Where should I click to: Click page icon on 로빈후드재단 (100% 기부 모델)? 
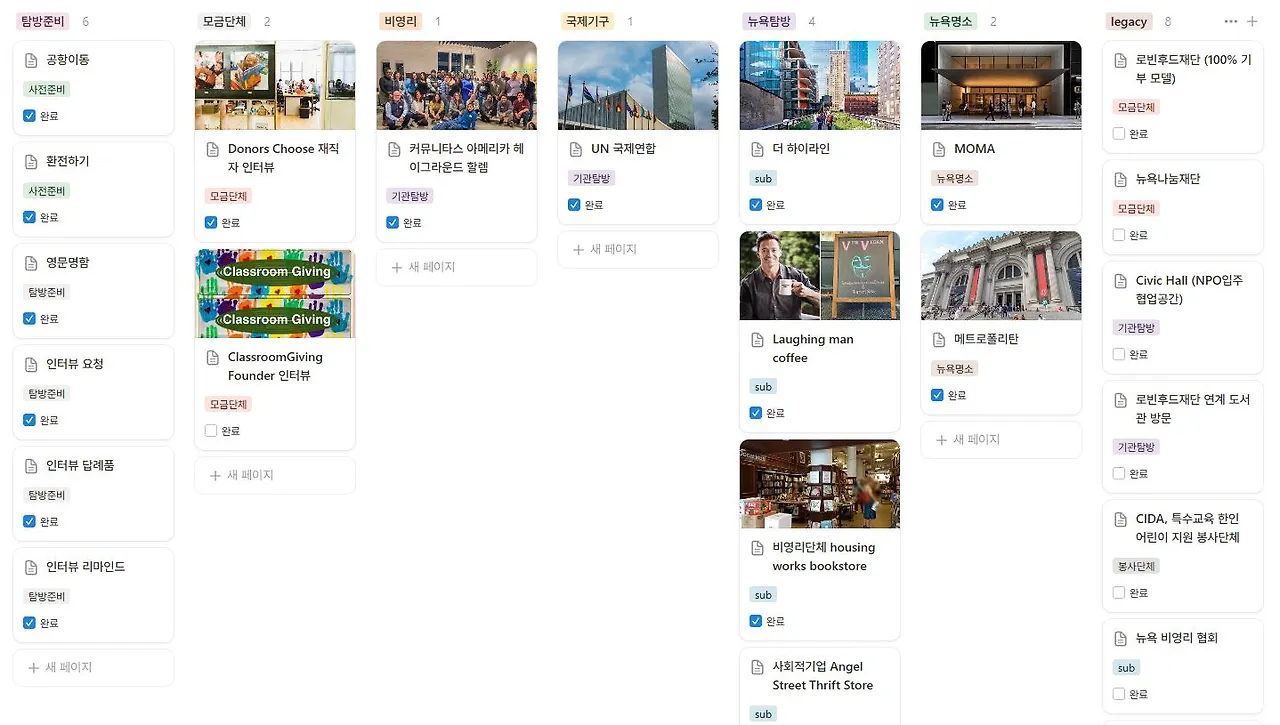pos(1120,60)
